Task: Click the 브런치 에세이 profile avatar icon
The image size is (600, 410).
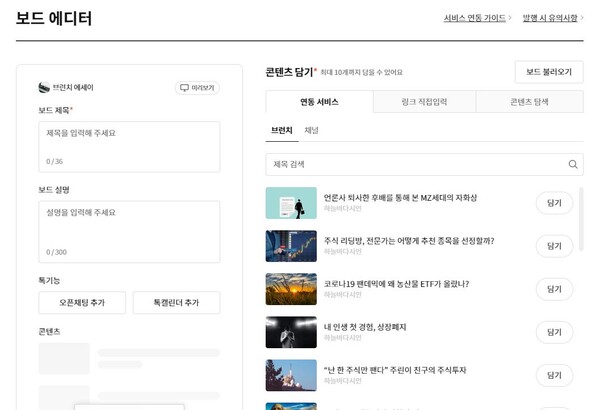Action: 44,88
